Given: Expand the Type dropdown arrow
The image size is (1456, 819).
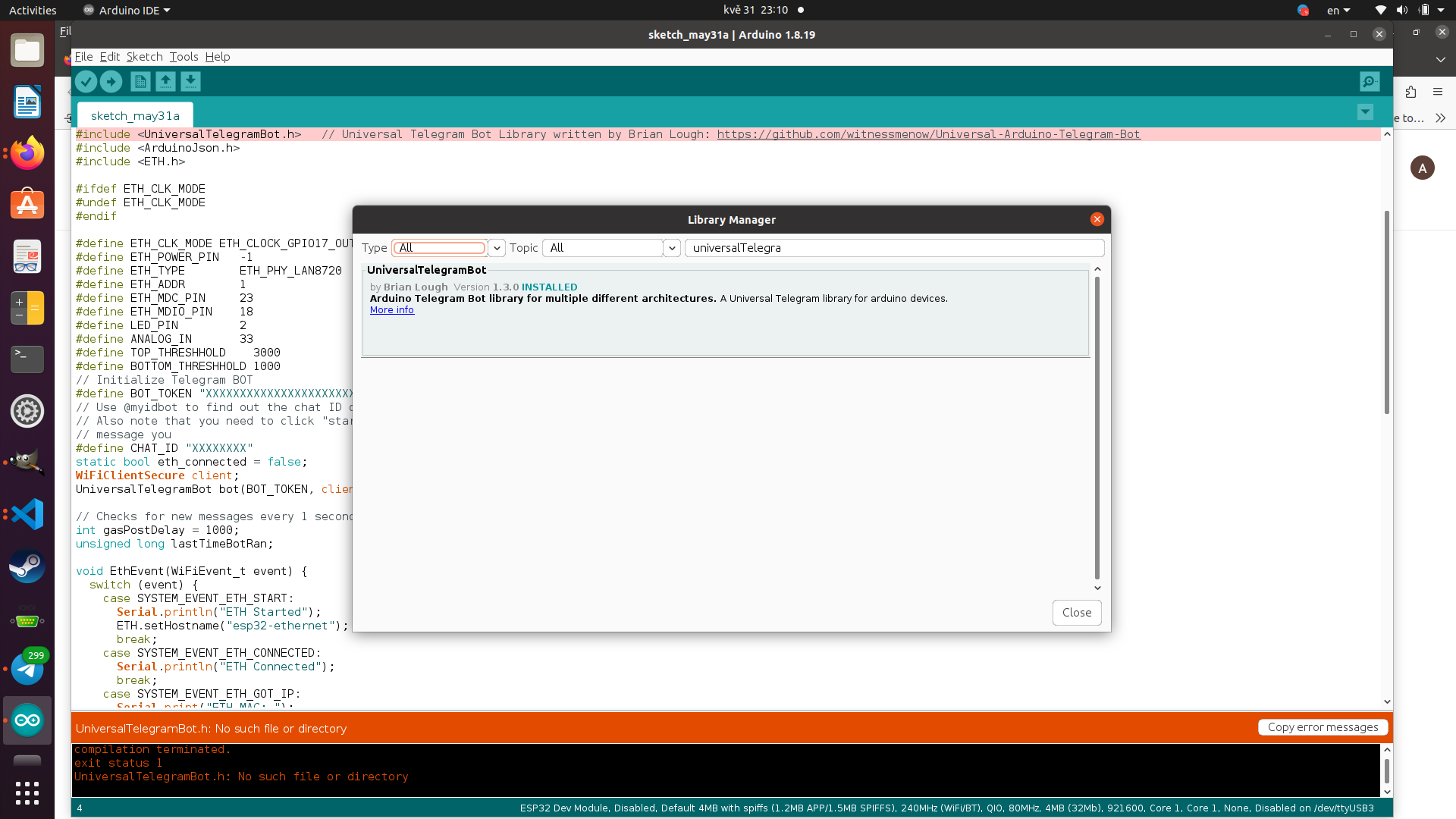Looking at the screenshot, I should coord(497,248).
